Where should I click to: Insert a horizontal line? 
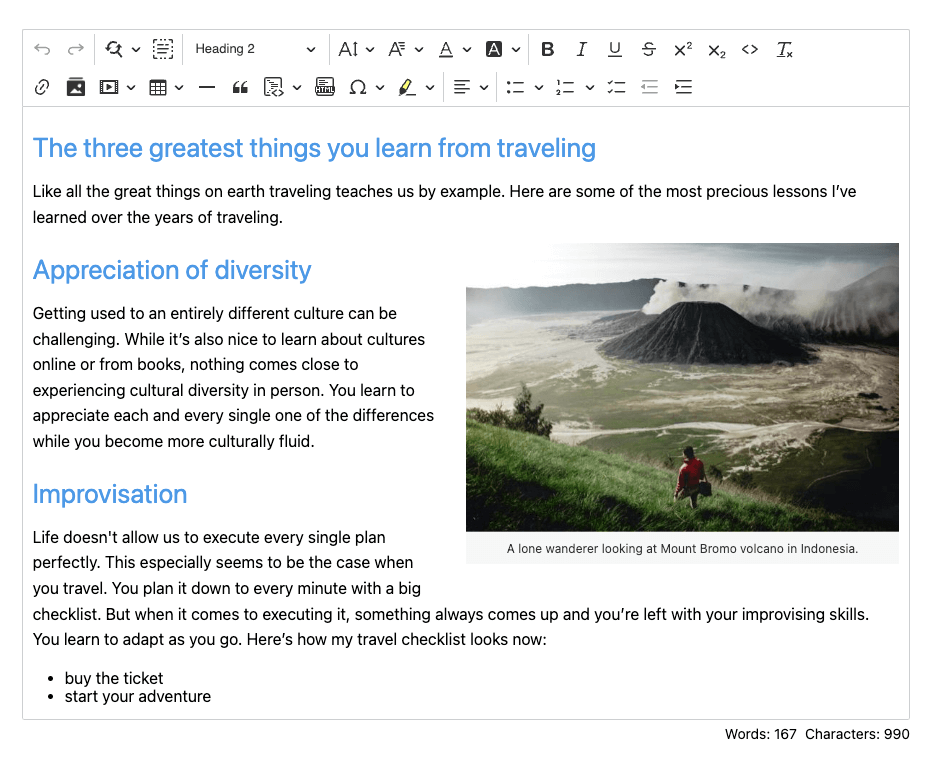[x=206, y=87]
